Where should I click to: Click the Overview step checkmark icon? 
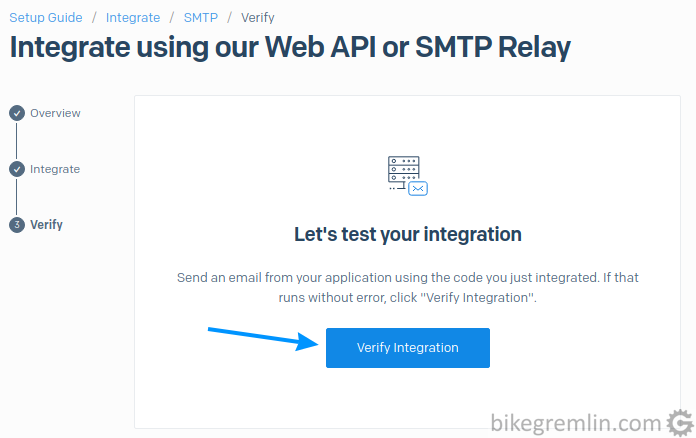17,113
